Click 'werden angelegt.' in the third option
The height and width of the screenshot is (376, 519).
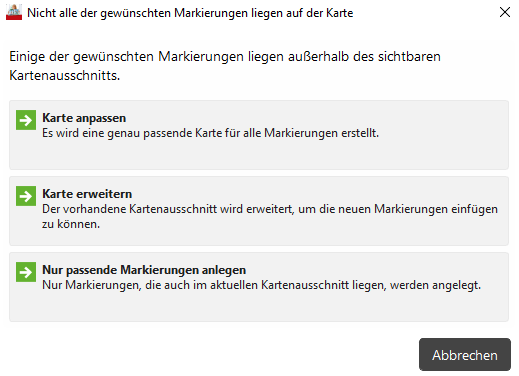click(435, 285)
